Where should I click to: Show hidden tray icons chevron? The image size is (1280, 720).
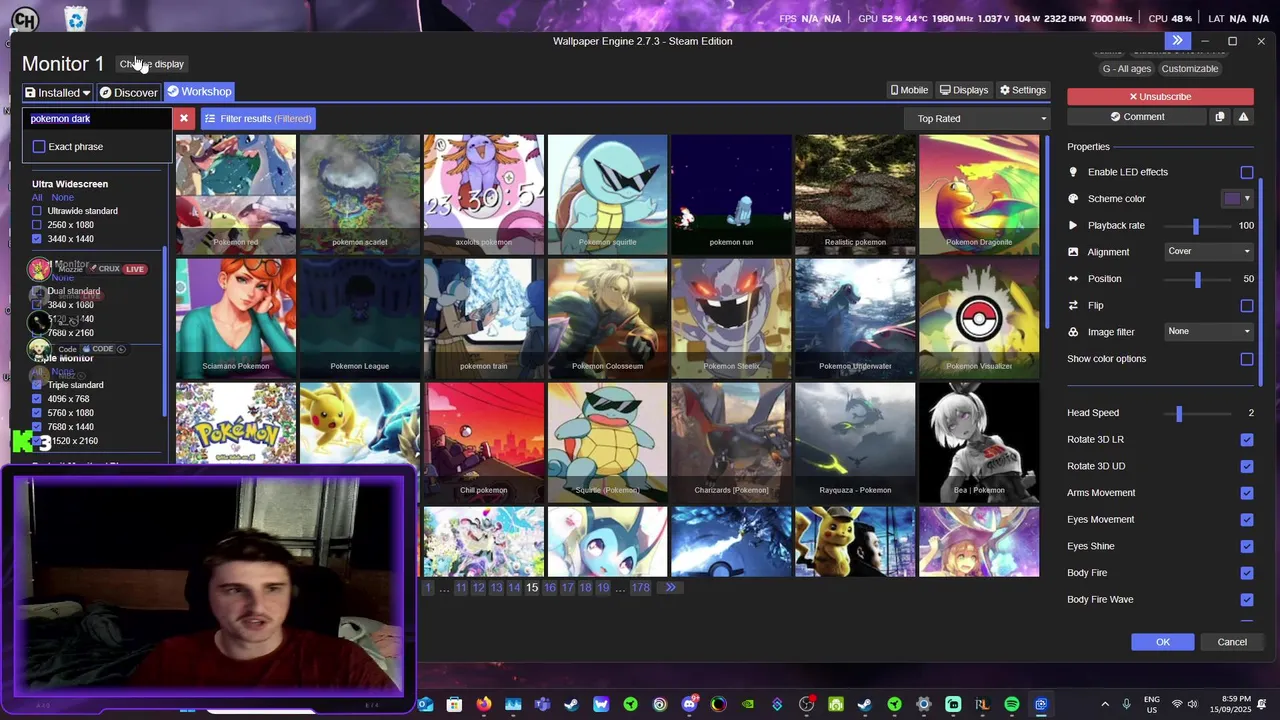pyautogui.click(x=1105, y=705)
